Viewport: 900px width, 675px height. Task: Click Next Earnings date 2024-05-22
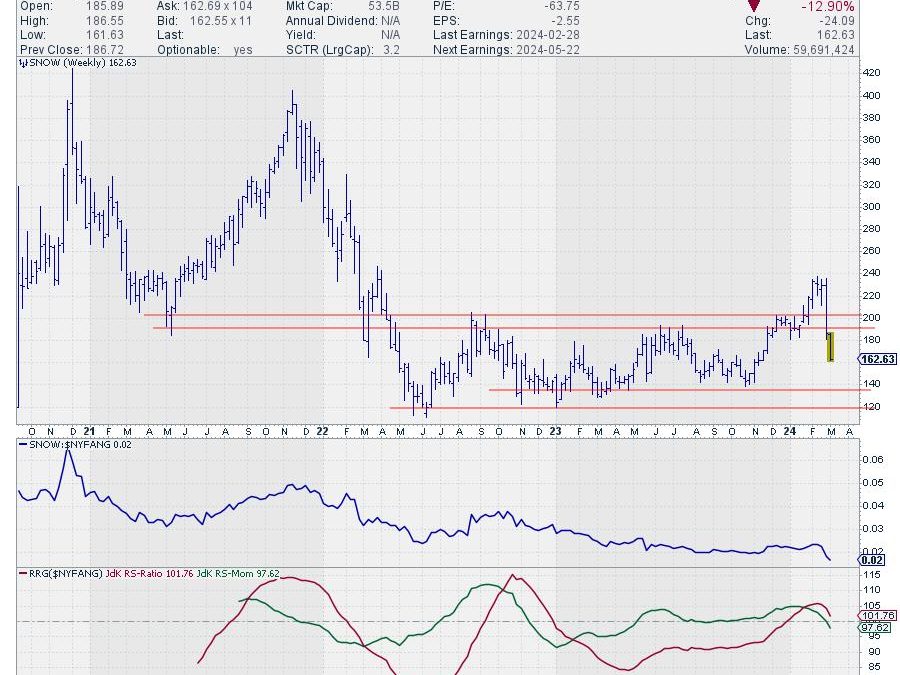pyautogui.click(x=548, y=49)
